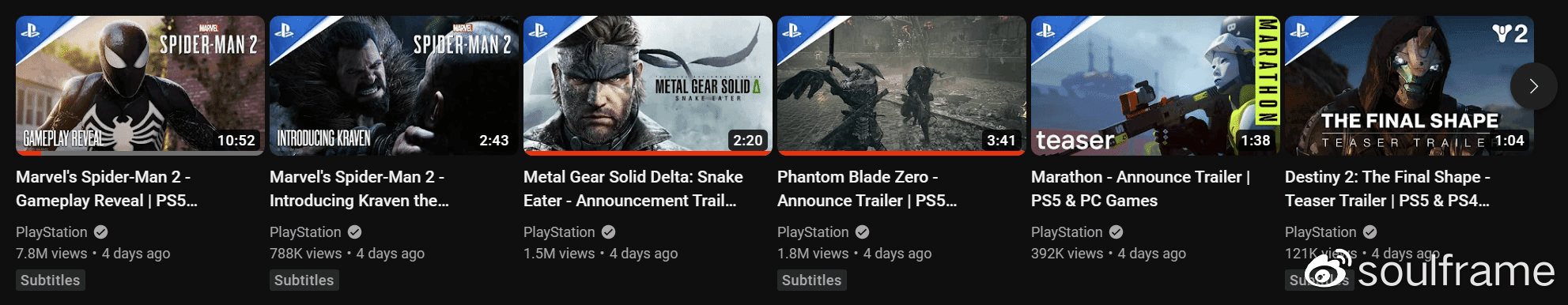Open title Marvel's Spider-Man 2 - Gameplay Reveal

(x=107, y=189)
